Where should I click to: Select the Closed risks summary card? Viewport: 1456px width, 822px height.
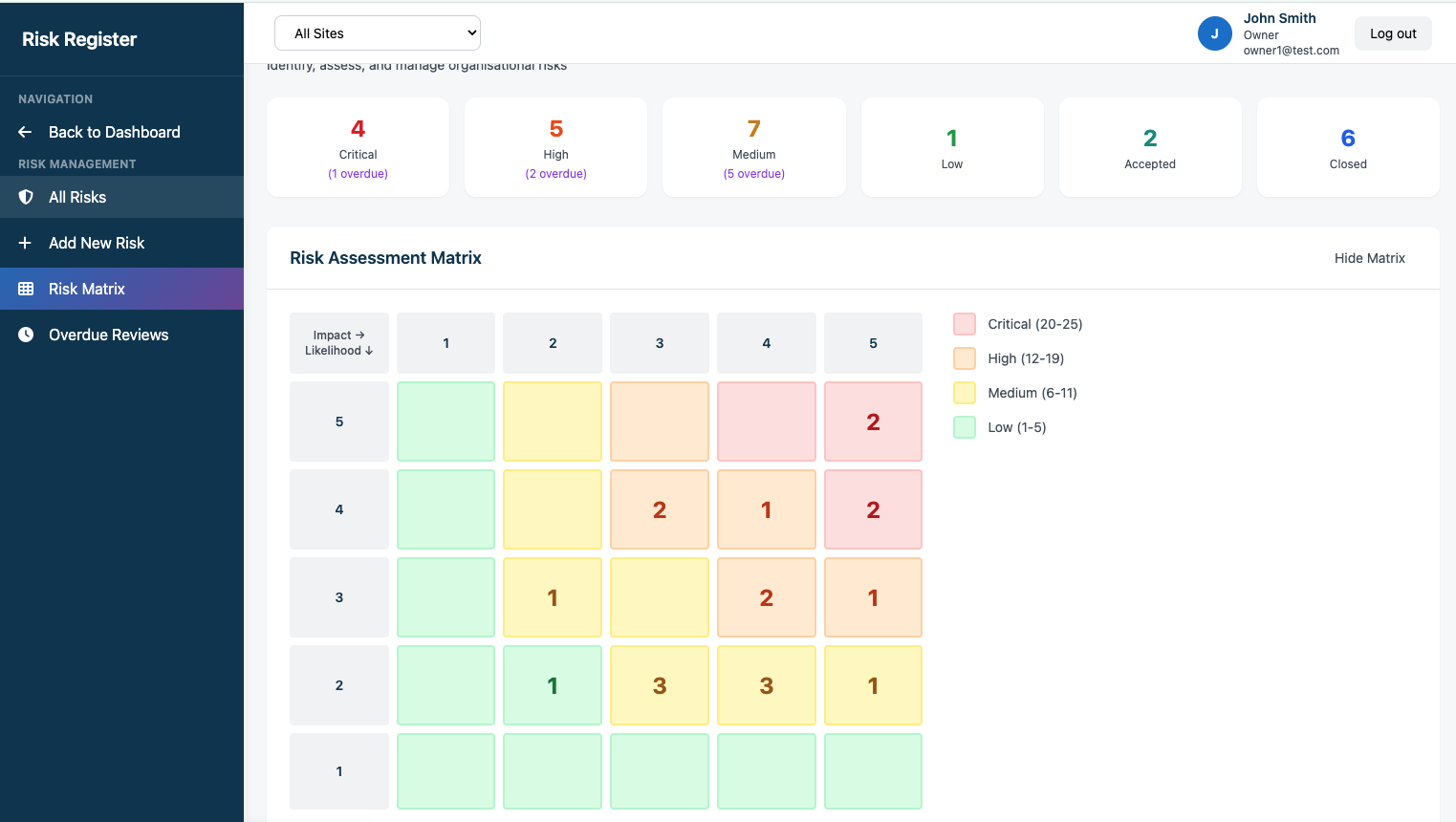1347,147
